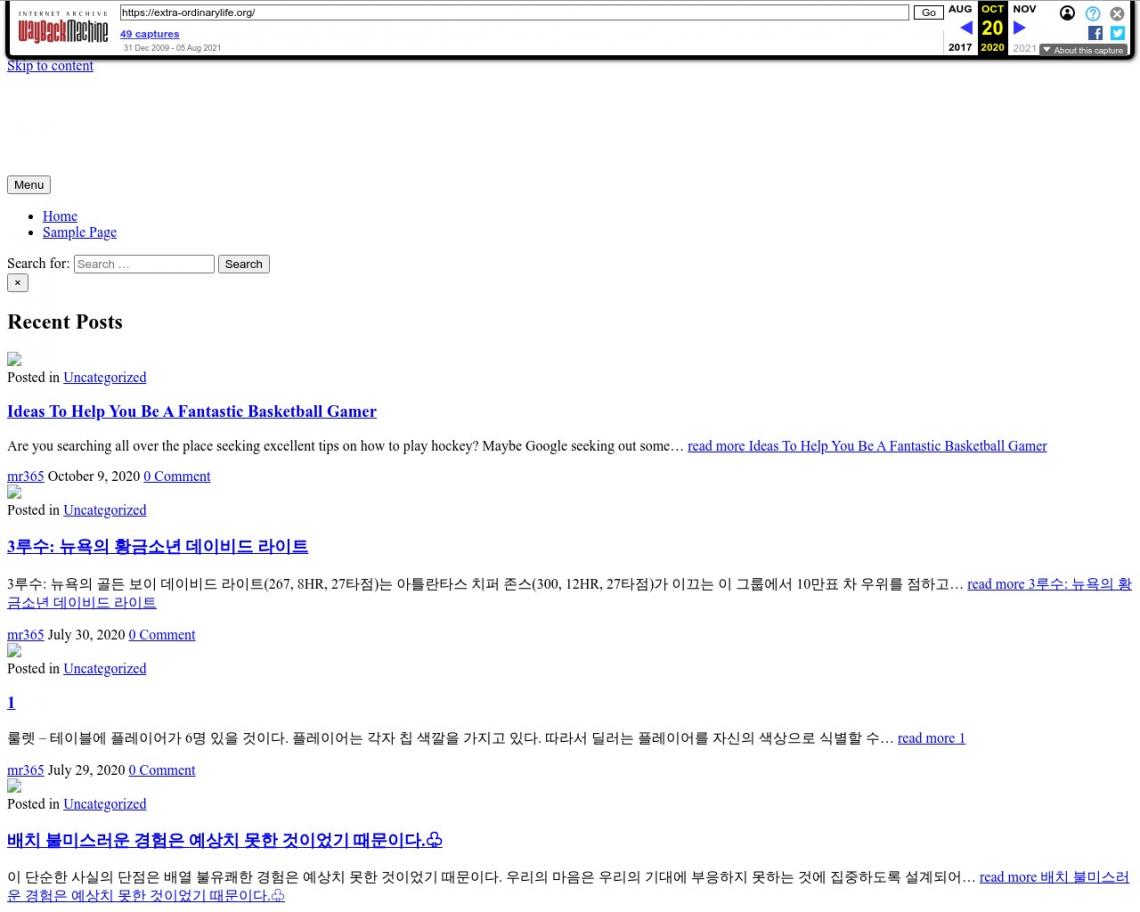Open the Menu toggle button
This screenshot has height=912, width=1140.
click(28, 185)
